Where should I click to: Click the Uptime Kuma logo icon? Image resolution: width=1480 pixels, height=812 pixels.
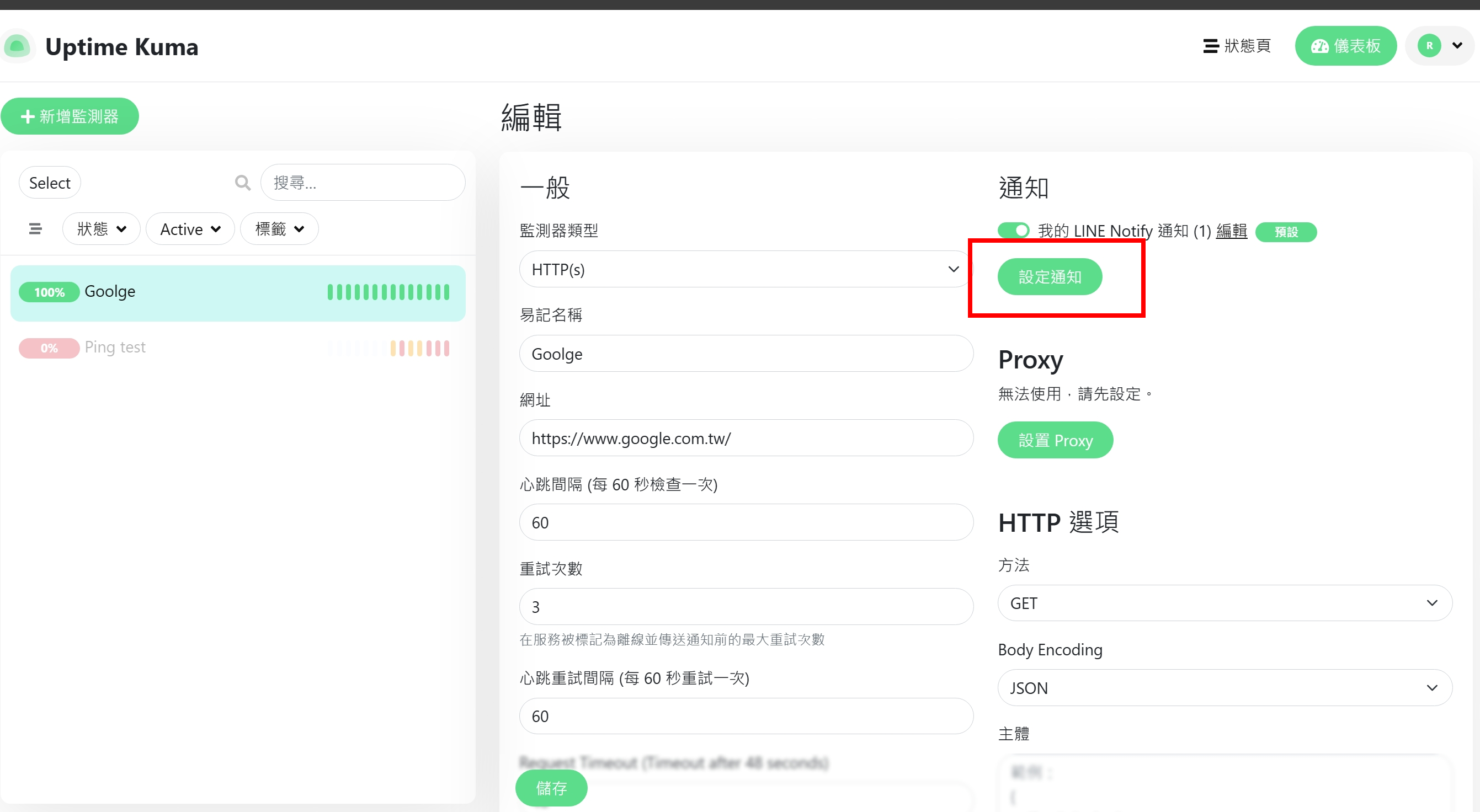click(17, 46)
